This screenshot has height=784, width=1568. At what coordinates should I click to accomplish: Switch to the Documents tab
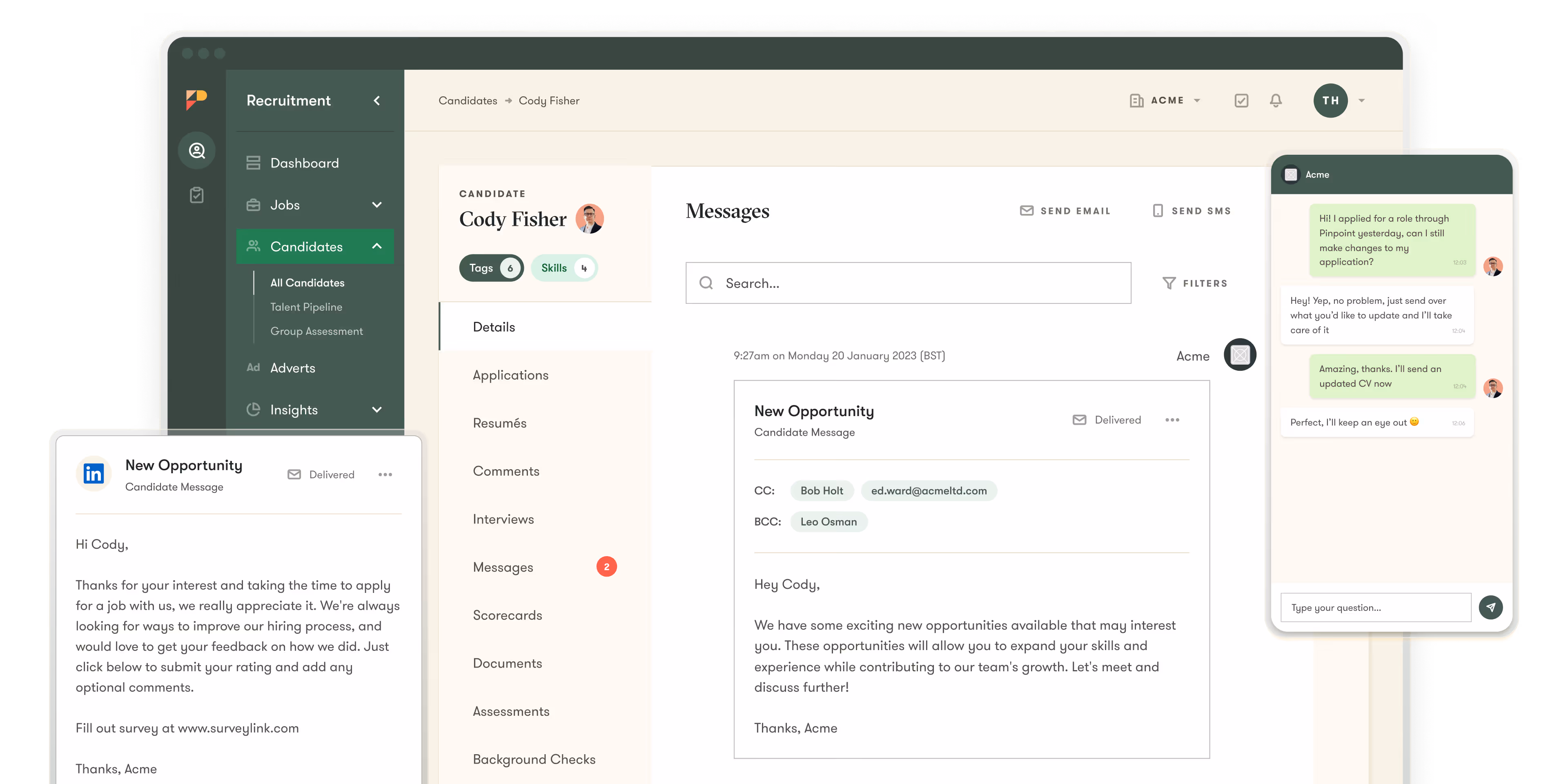(x=545, y=664)
